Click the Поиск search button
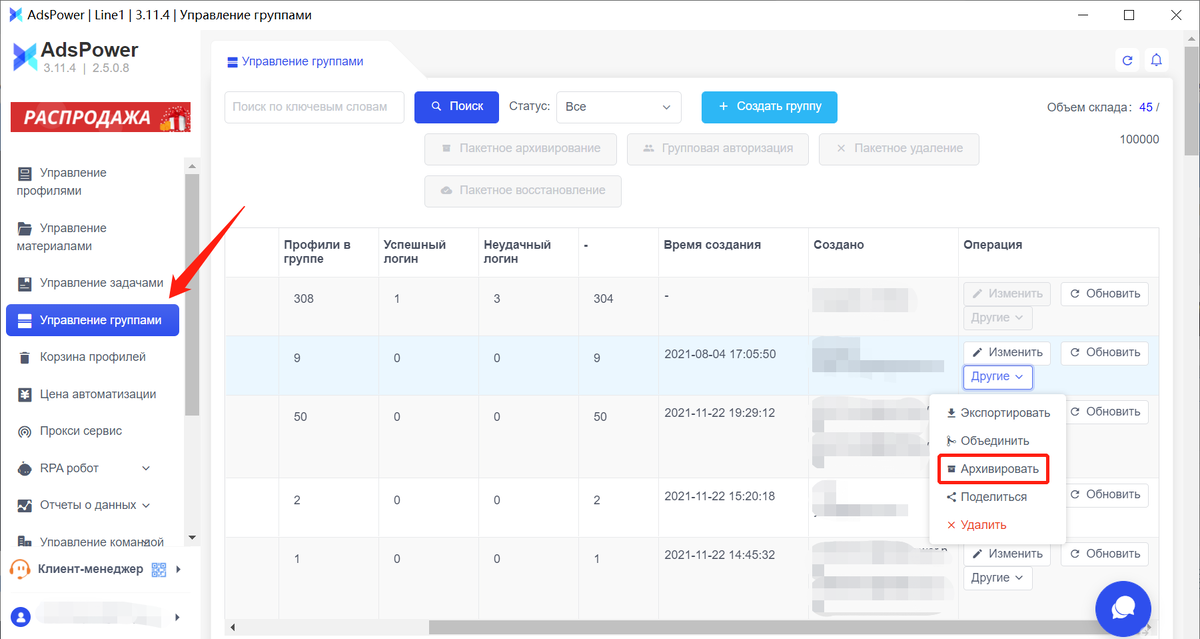 coord(456,107)
